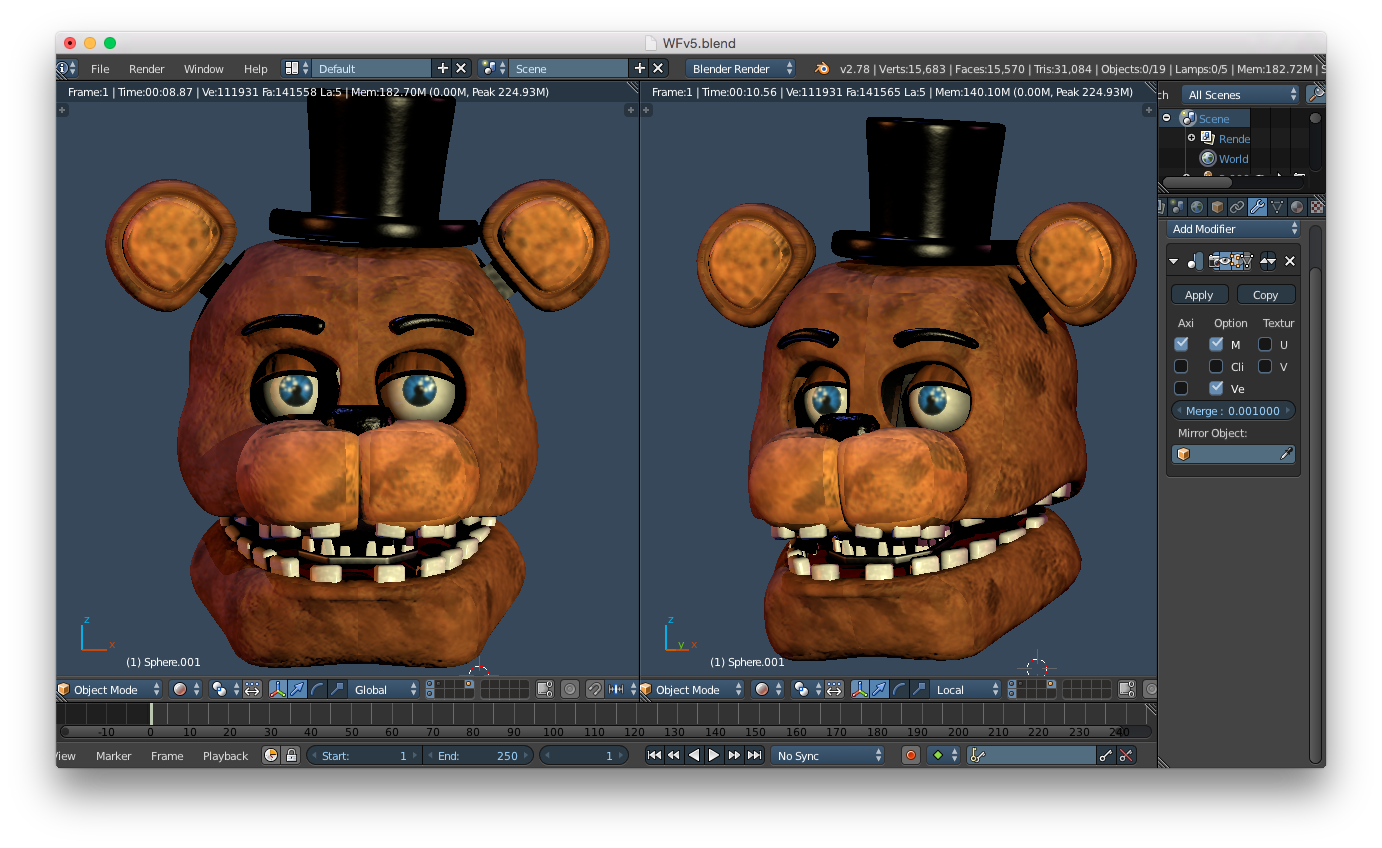The width and height of the screenshot is (1382, 848).
Task: Click the Blender logo in the info header
Action: tap(822, 69)
